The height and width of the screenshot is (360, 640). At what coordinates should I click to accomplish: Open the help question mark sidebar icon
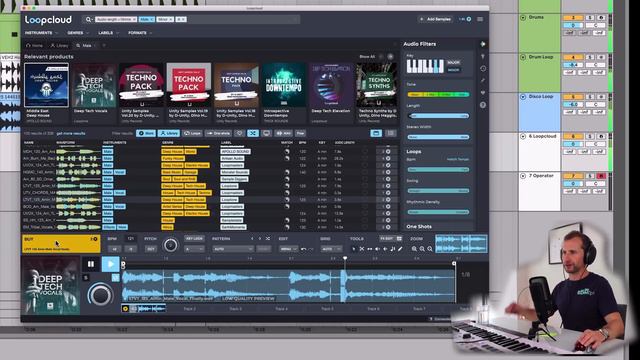tap(483, 105)
